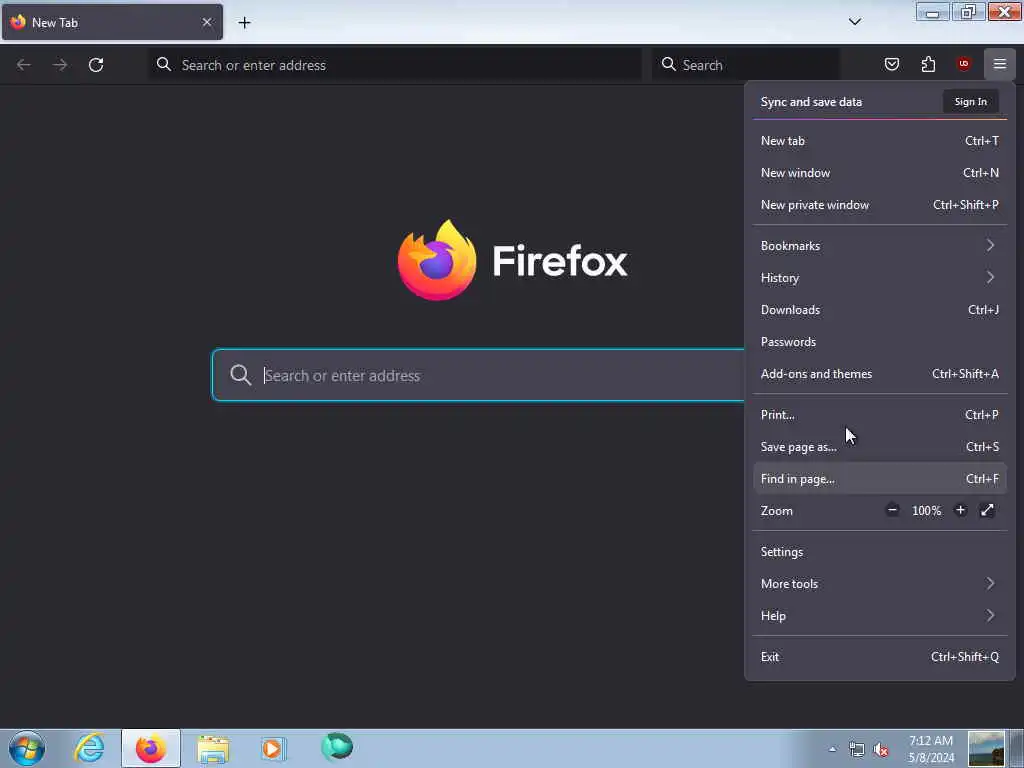Screen dimensions: 1024x768
Task: Close the hamburger application menu button
Action: pos(1000,64)
